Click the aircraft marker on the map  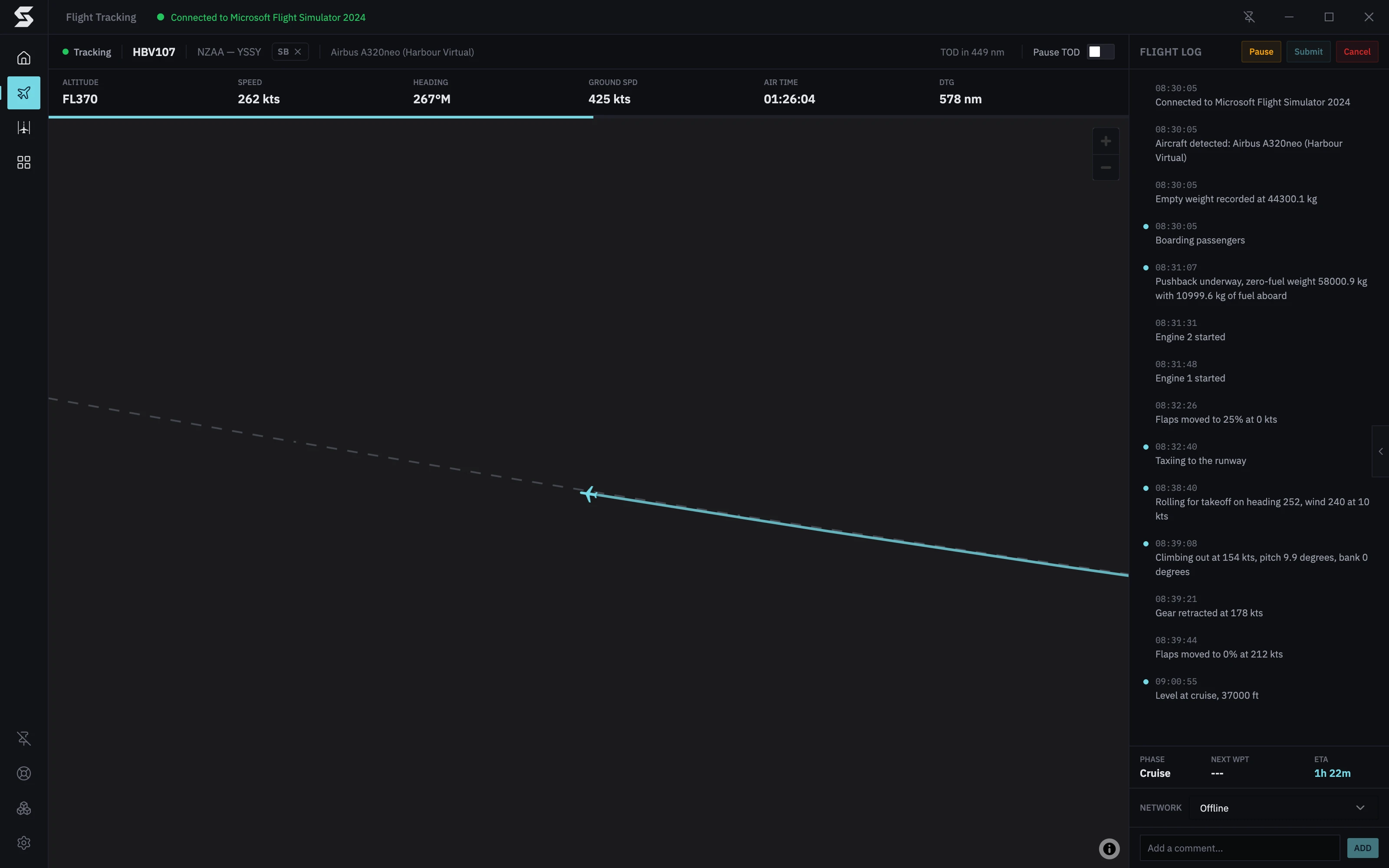coord(589,494)
